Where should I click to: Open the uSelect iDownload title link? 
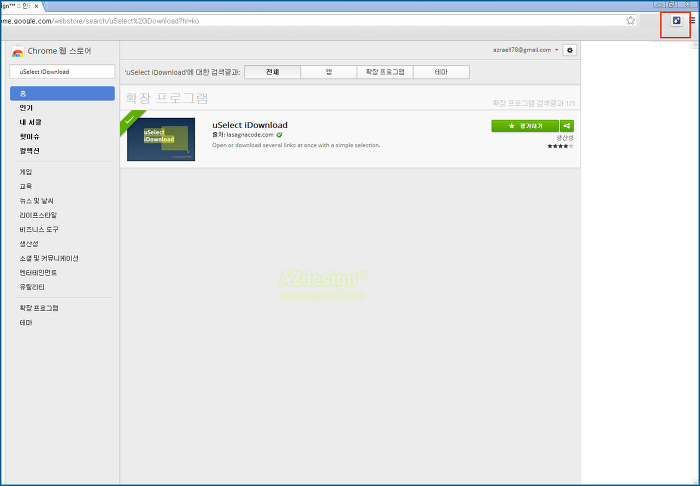(250, 125)
